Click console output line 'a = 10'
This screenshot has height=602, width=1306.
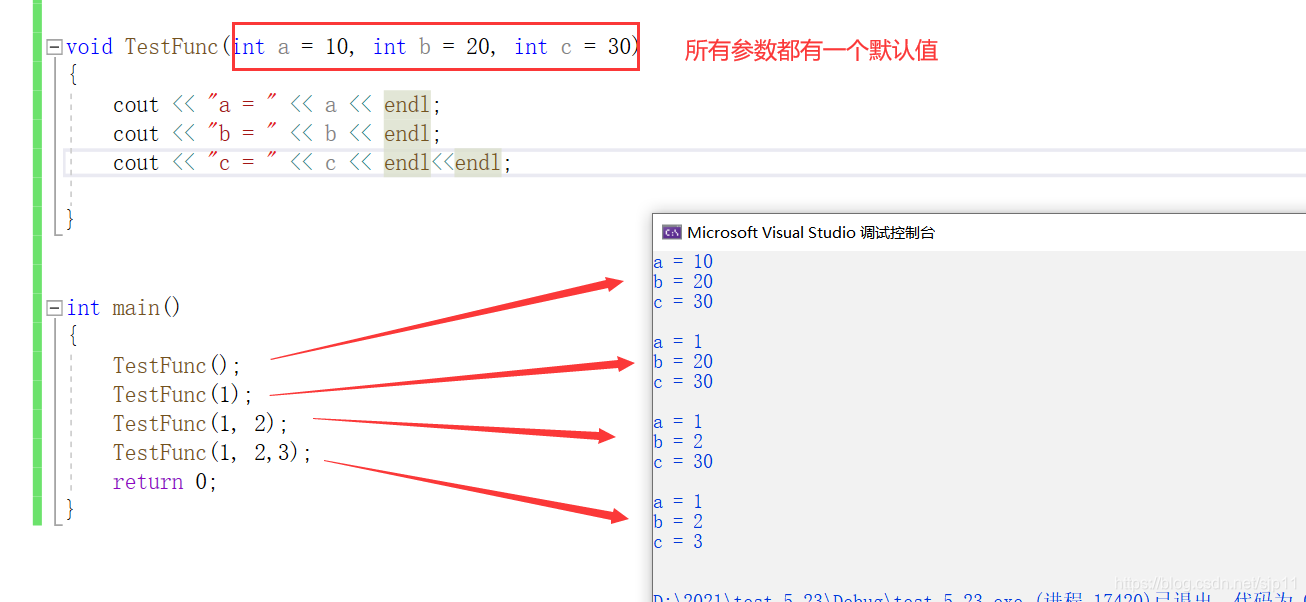pyautogui.click(x=683, y=262)
